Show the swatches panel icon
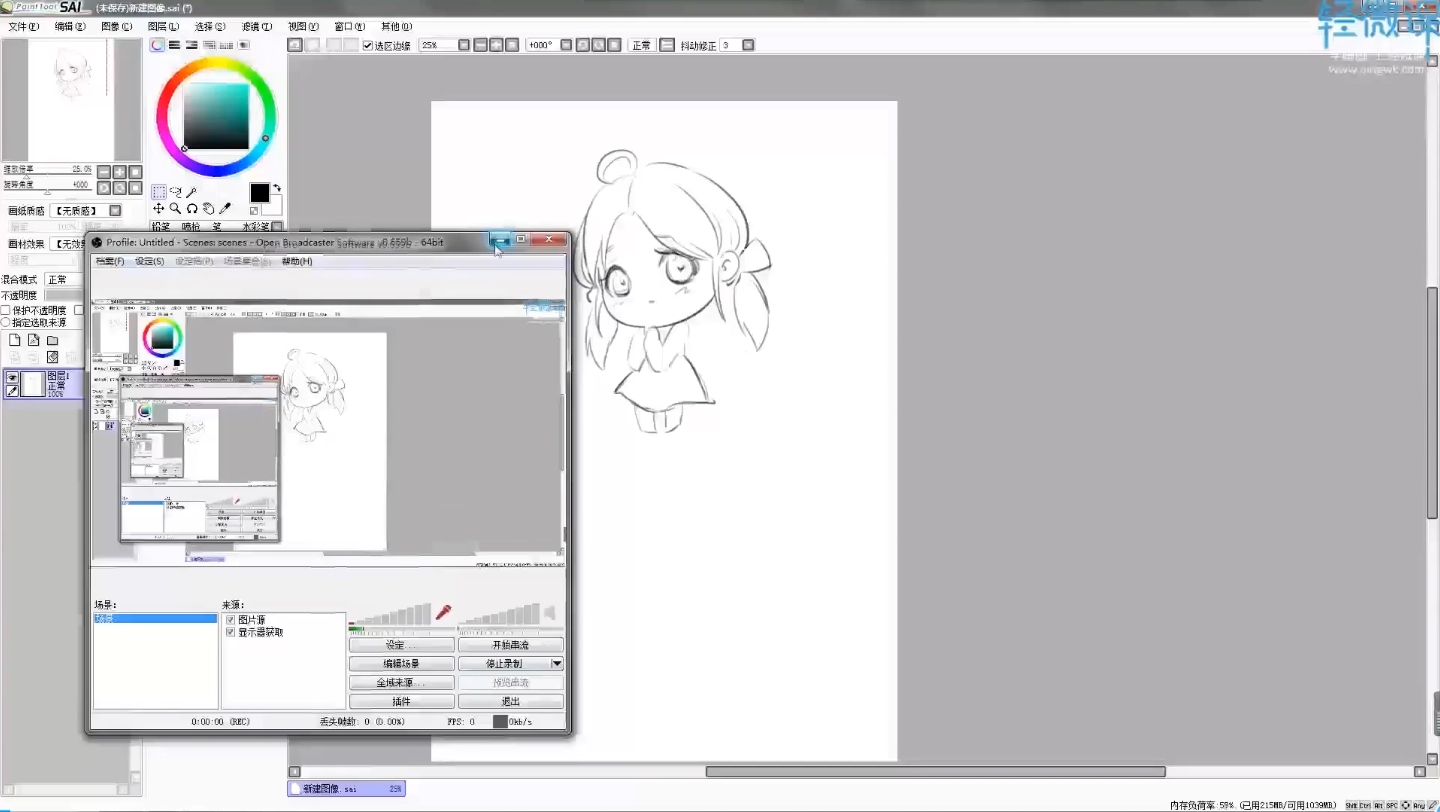The height and width of the screenshot is (812, 1440). 226,45
